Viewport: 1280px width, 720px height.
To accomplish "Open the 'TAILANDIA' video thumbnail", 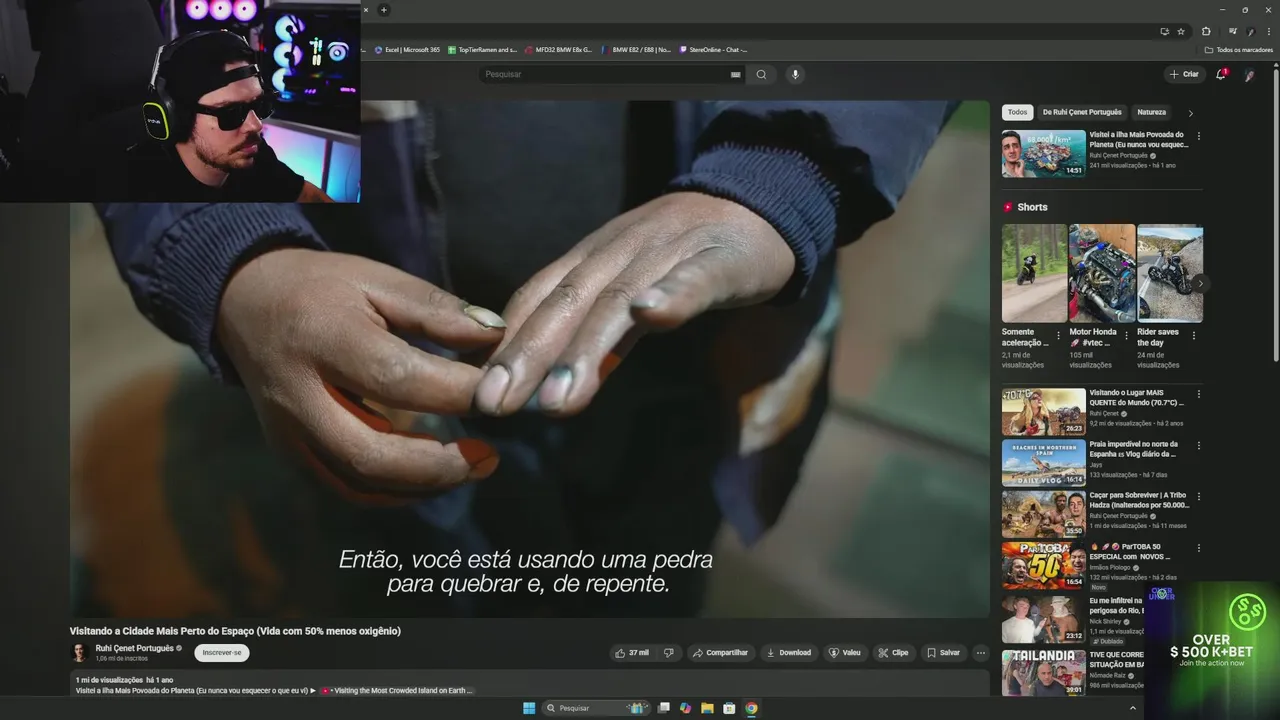I will pyautogui.click(x=1043, y=672).
